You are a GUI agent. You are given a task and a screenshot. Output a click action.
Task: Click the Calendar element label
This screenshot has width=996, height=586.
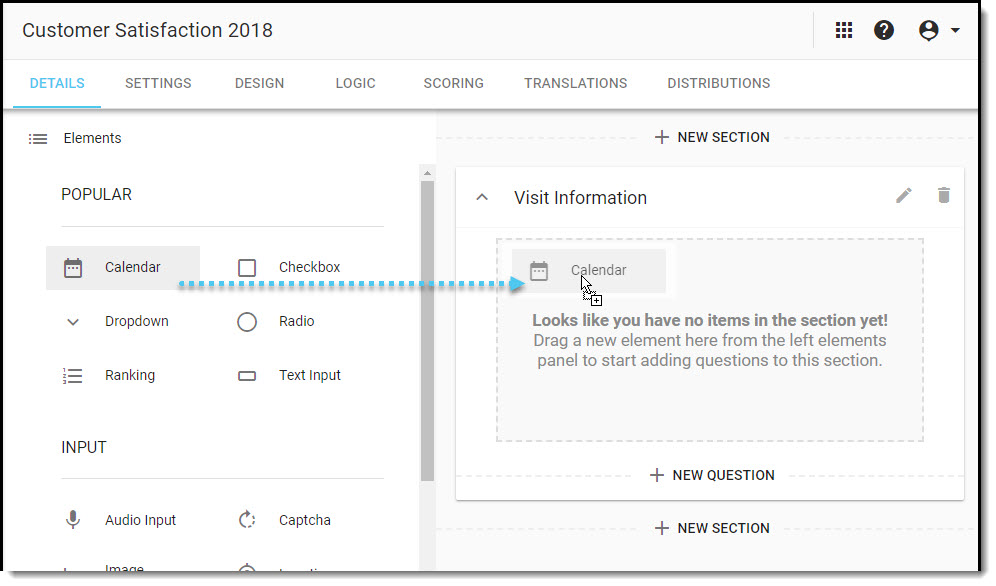132,267
